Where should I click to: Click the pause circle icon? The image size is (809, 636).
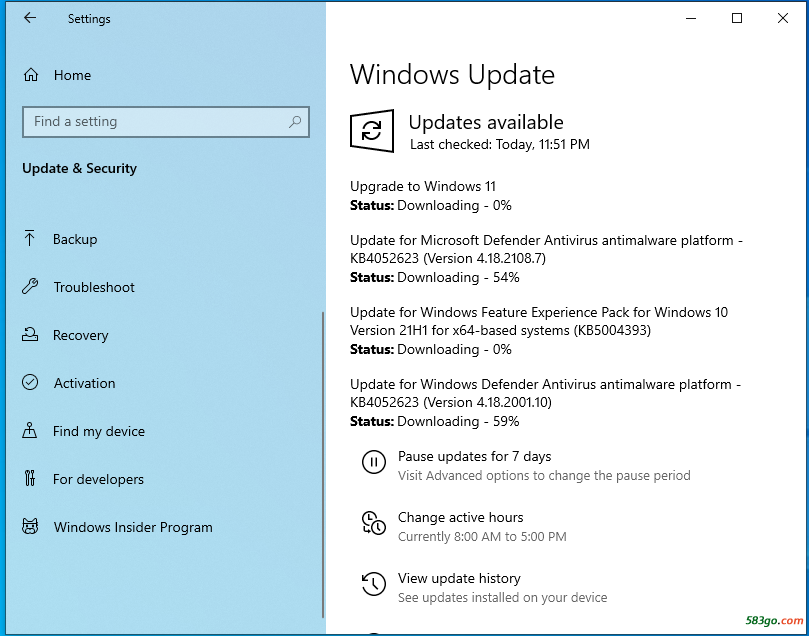coord(374,462)
